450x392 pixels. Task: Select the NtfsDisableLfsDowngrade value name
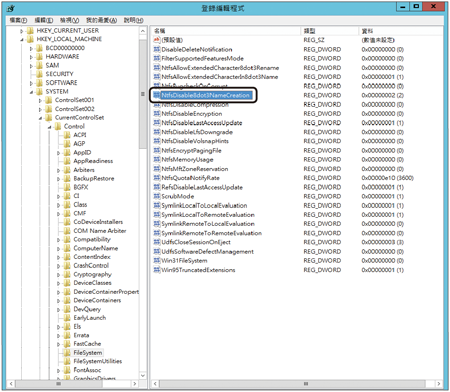(x=197, y=132)
